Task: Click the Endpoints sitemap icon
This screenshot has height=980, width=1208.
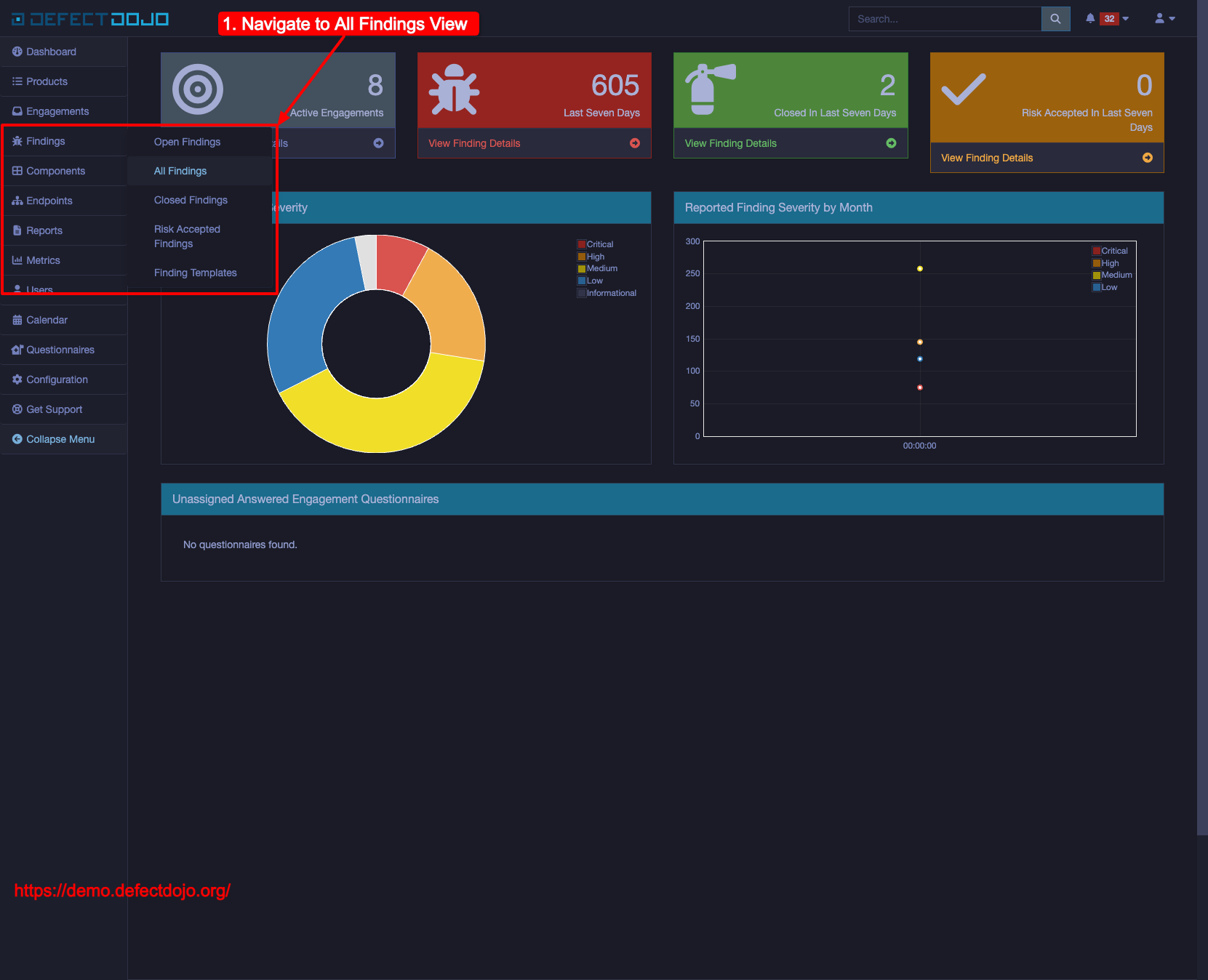Action: tap(17, 201)
